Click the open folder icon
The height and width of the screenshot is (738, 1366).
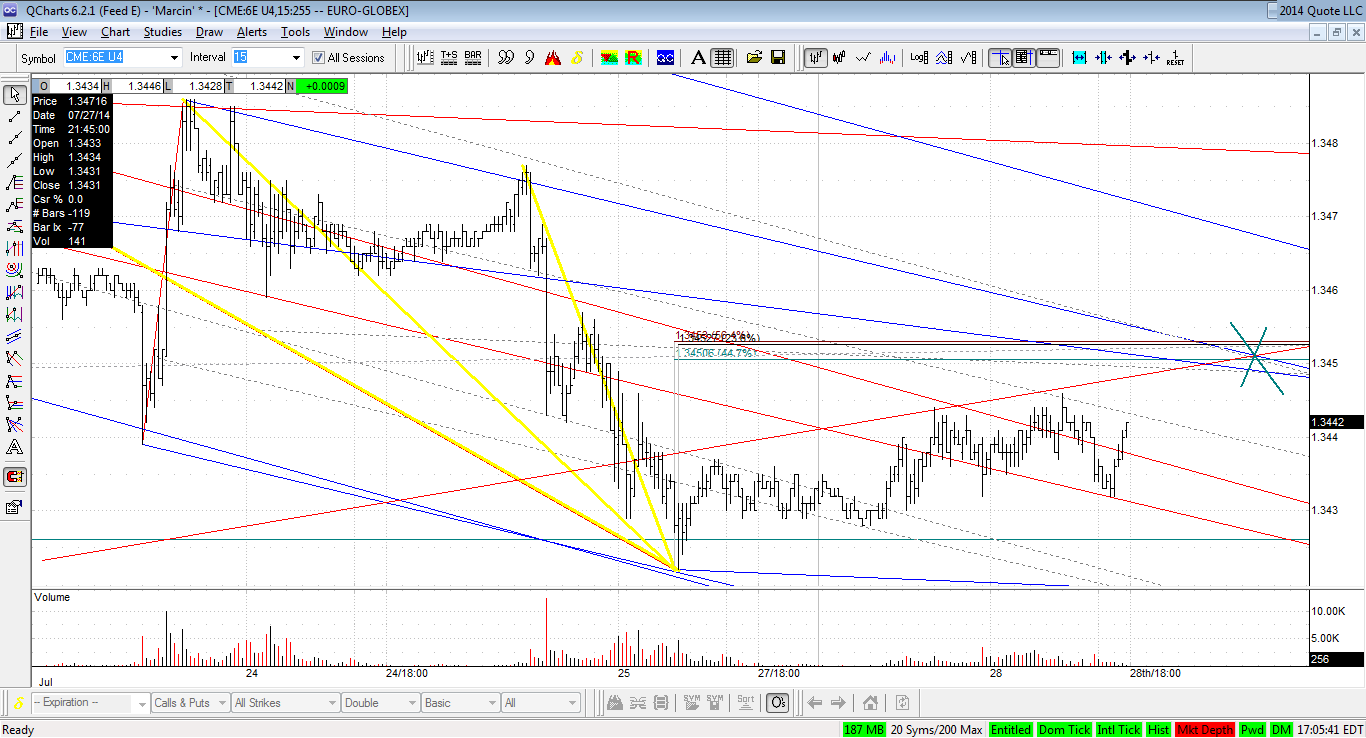(x=754, y=57)
